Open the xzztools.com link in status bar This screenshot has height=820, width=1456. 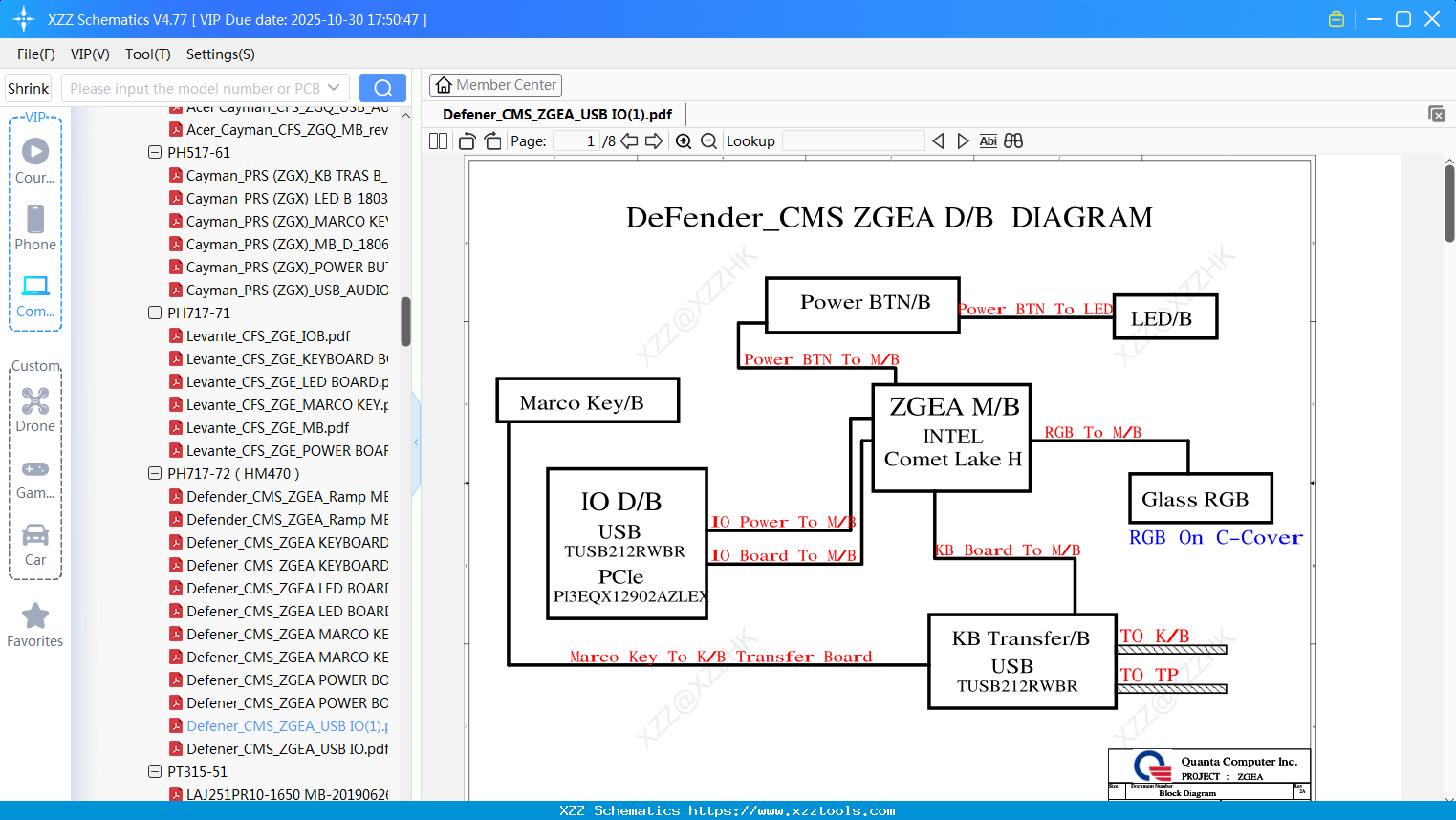point(792,810)
